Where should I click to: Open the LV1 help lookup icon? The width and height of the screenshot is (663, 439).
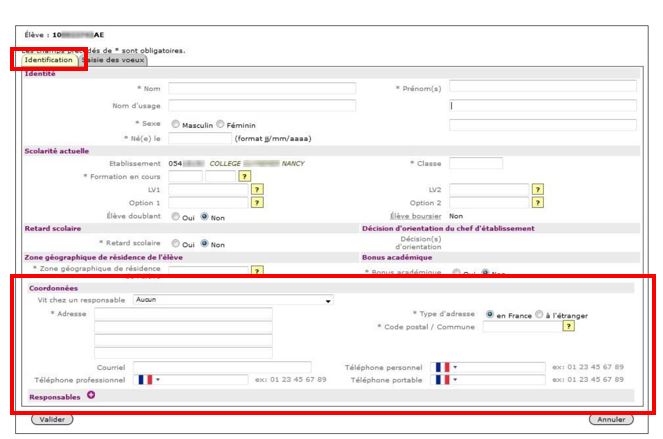point(256,189)
